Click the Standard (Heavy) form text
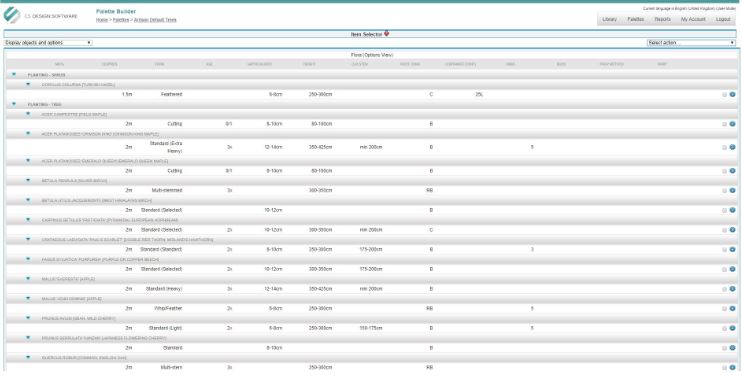Viewport: 742px width, 376px height. coord(164,289)
